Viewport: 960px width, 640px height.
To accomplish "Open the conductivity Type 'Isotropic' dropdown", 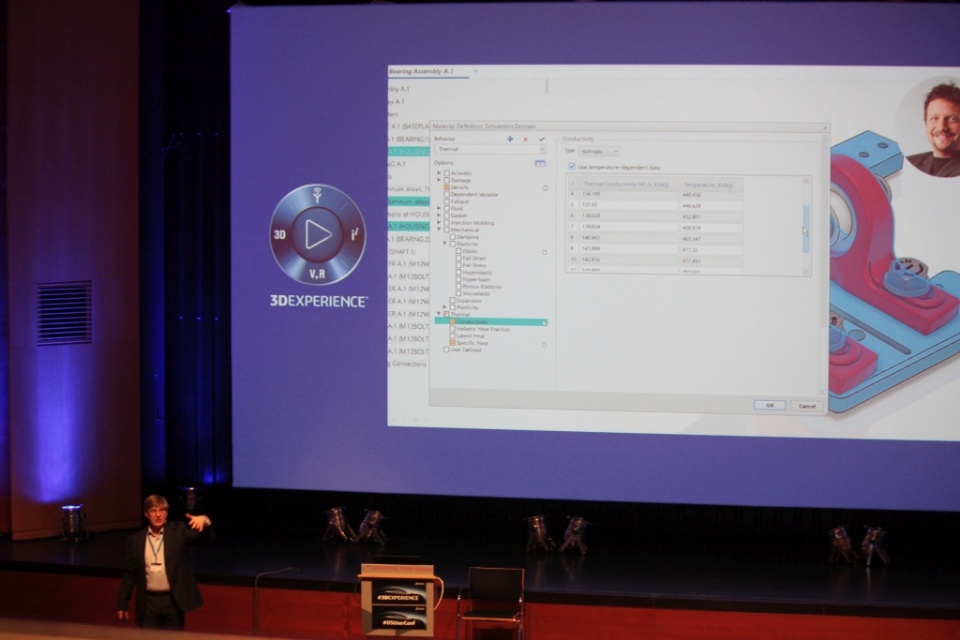I will coord(599,151).
